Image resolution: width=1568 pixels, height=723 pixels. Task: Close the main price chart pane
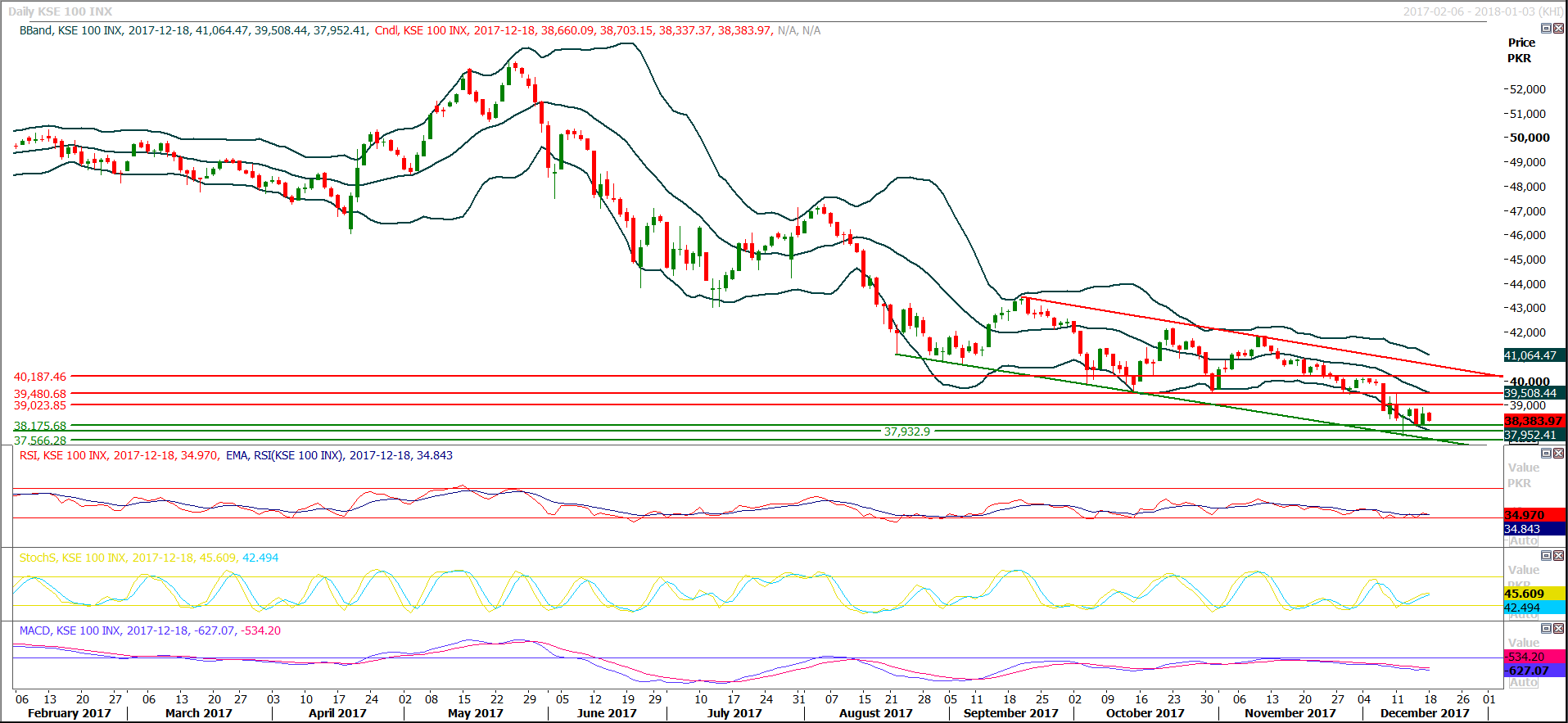click(x=1558, y=29)
